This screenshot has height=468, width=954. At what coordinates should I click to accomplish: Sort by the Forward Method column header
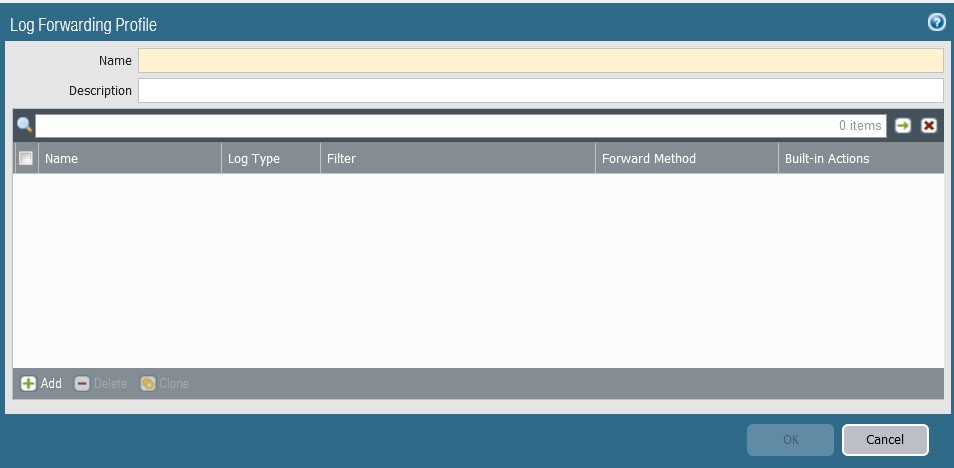coord(687,158)
